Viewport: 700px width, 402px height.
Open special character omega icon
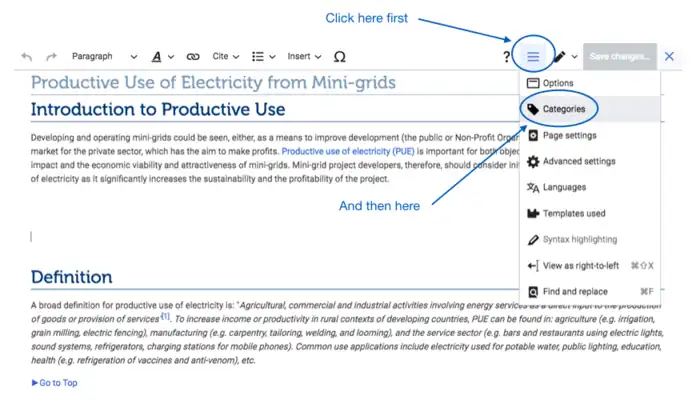tap(339, 57)
